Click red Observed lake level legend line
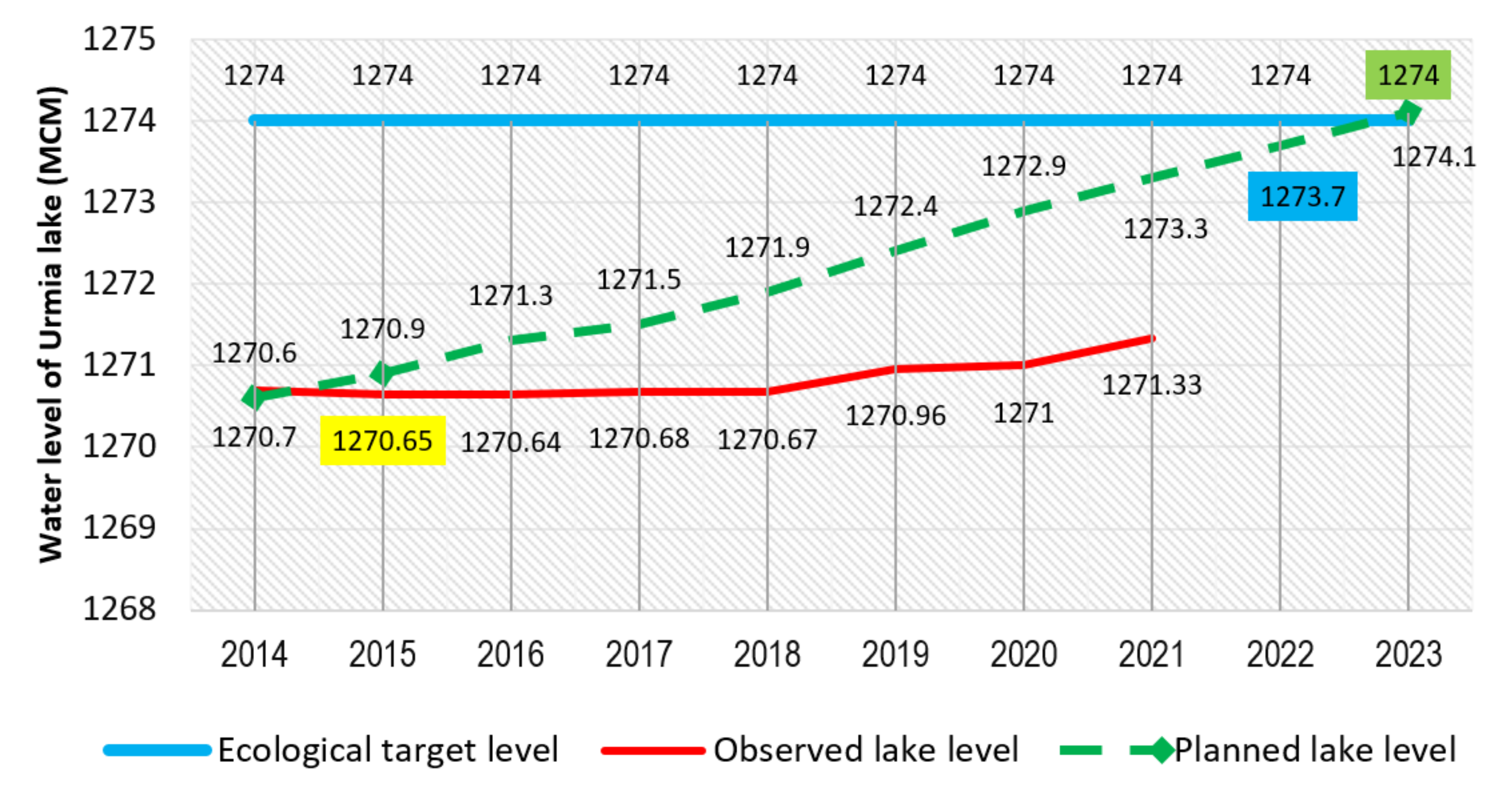The image size is (1512, 795). tap(653, 750)
